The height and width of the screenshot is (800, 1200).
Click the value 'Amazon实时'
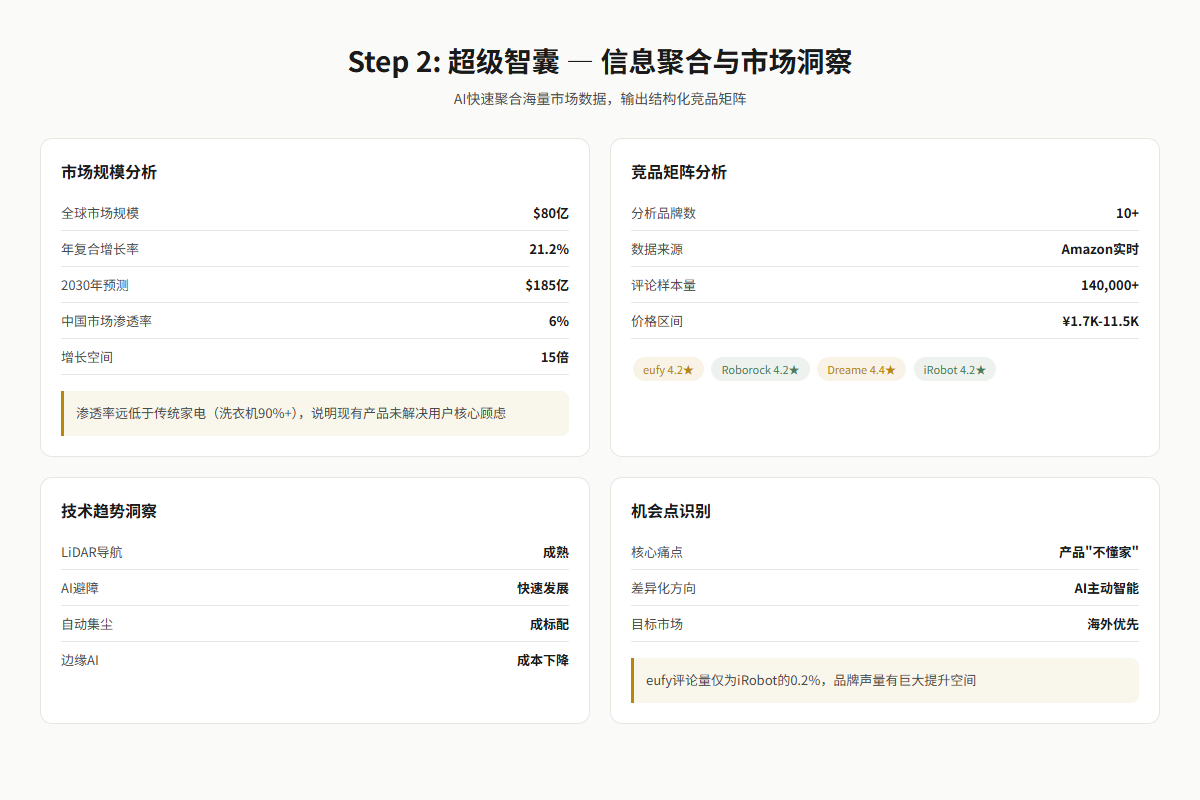(1100, 249)
